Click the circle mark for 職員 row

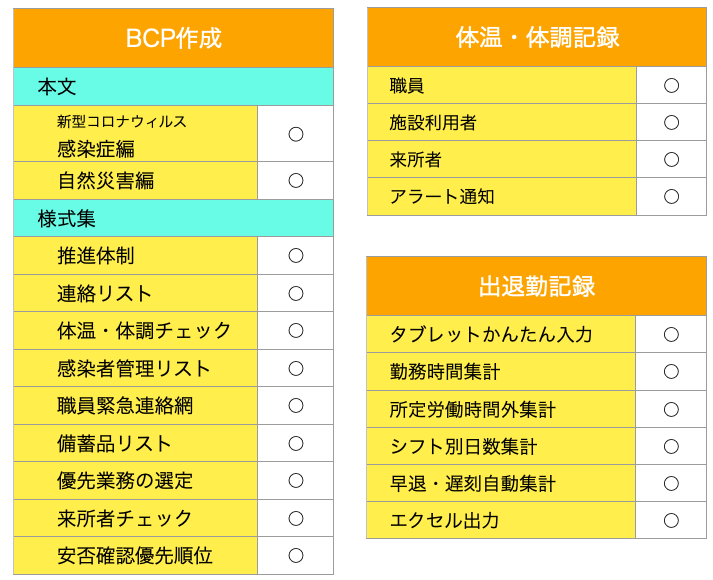[x=671, y=86]
